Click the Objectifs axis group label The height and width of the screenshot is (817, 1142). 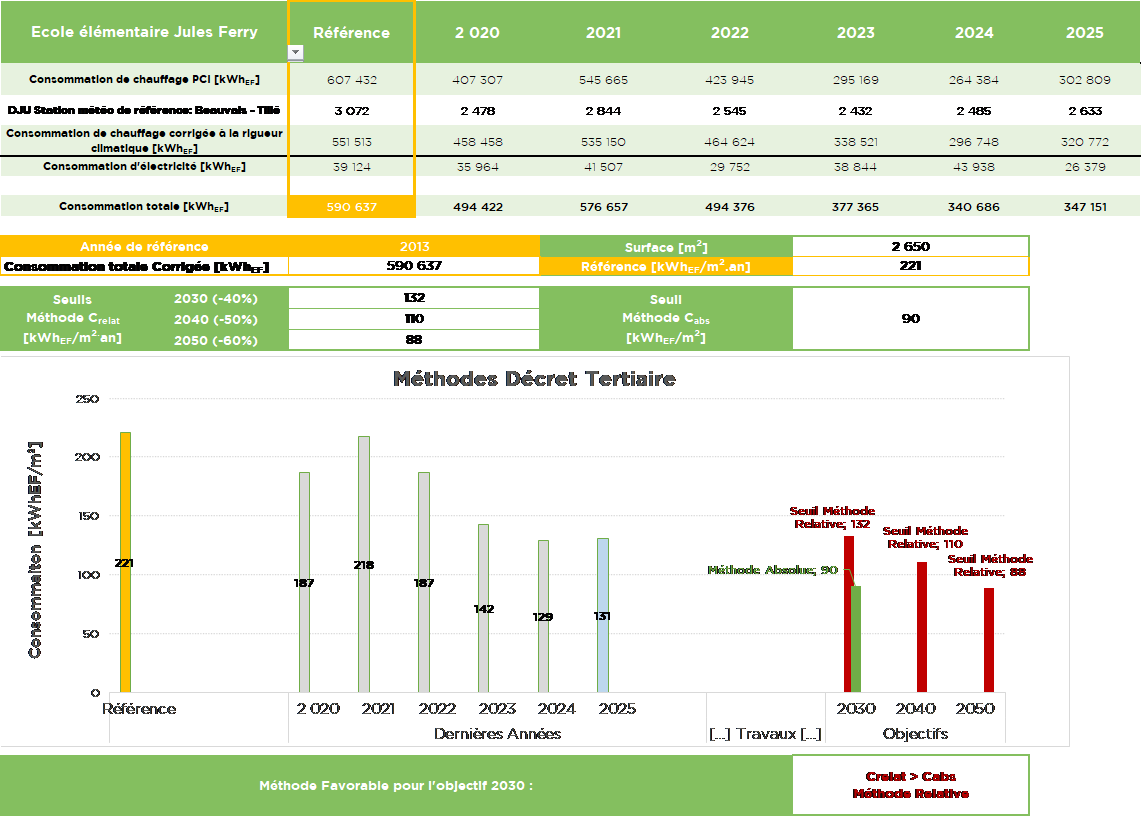(915, 734)
